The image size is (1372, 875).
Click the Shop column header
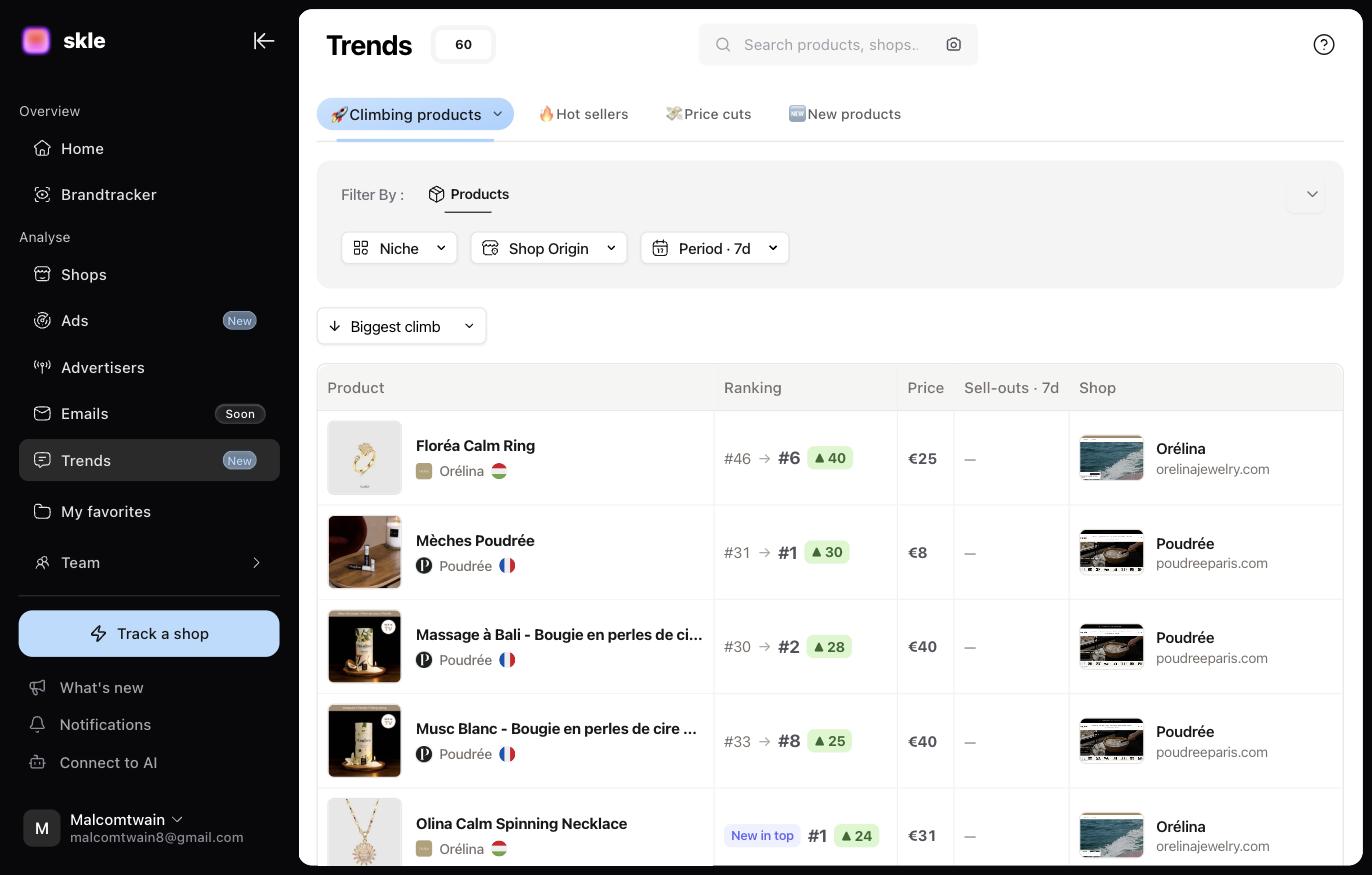(1097, 388)
